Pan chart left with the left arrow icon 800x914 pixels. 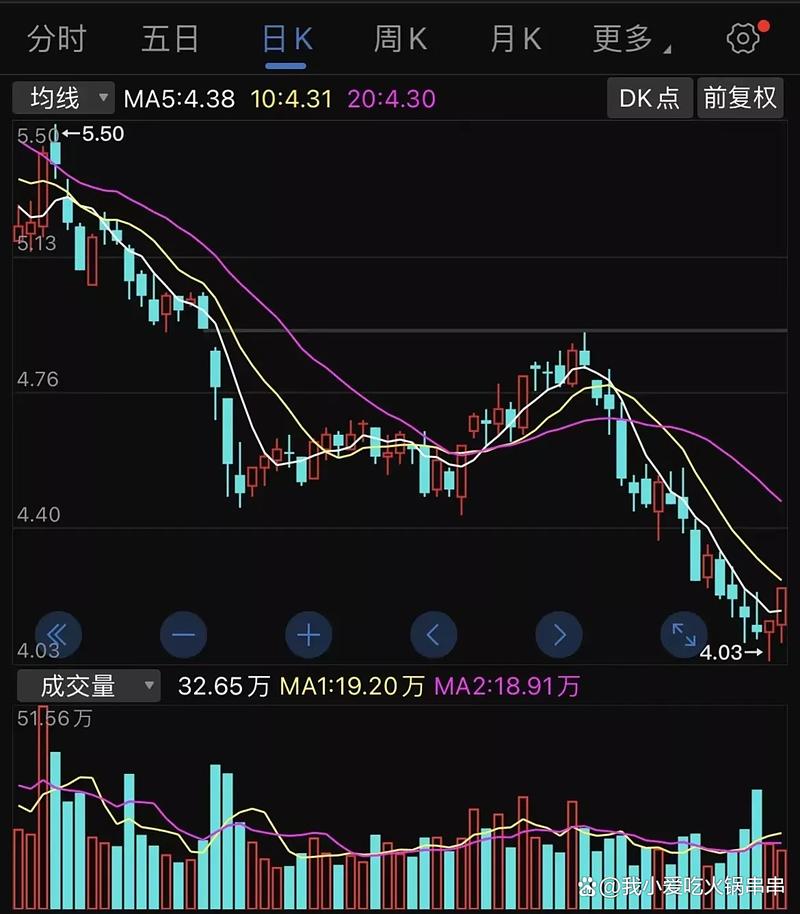pyautogui.click(x=434, y=634)
